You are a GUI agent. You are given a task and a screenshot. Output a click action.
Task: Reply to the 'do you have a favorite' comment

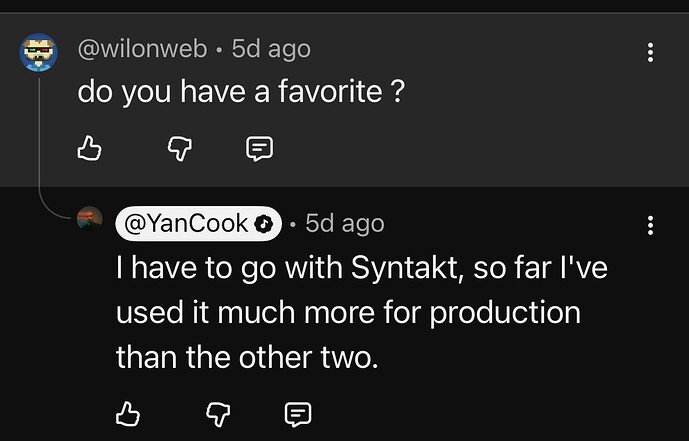coord(259,148)
